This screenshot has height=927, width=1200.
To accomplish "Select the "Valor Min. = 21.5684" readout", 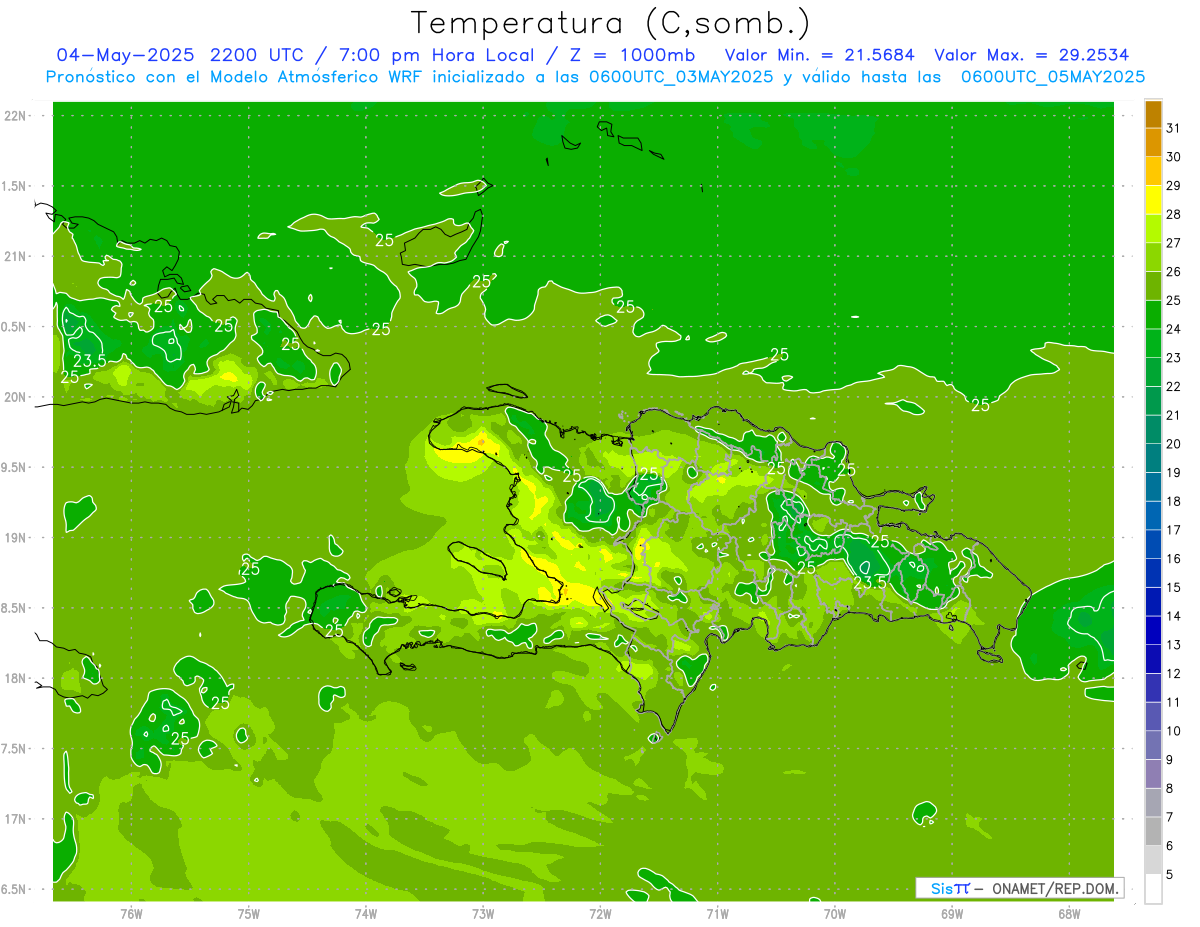I will point(819,55).
